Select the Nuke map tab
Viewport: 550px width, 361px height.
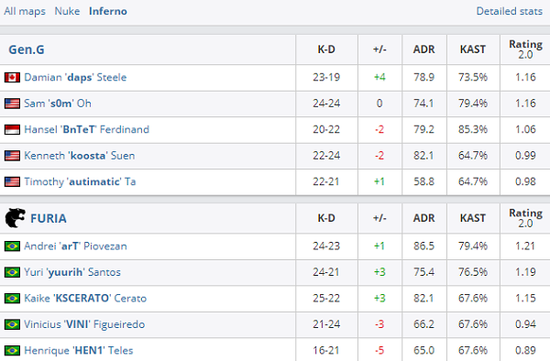point(67,11)
